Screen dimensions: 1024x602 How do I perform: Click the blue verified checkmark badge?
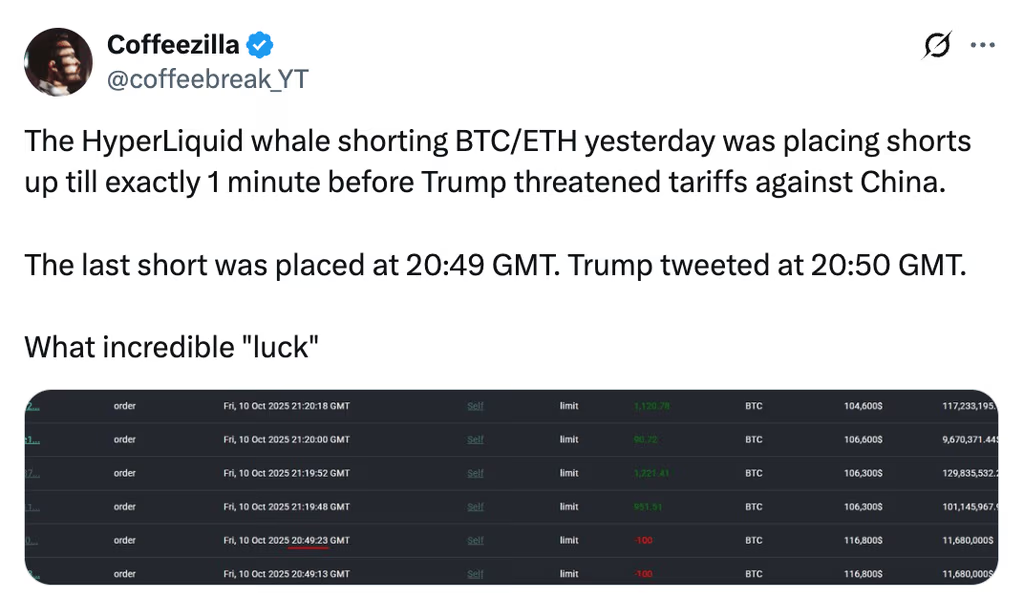[261, 45]
